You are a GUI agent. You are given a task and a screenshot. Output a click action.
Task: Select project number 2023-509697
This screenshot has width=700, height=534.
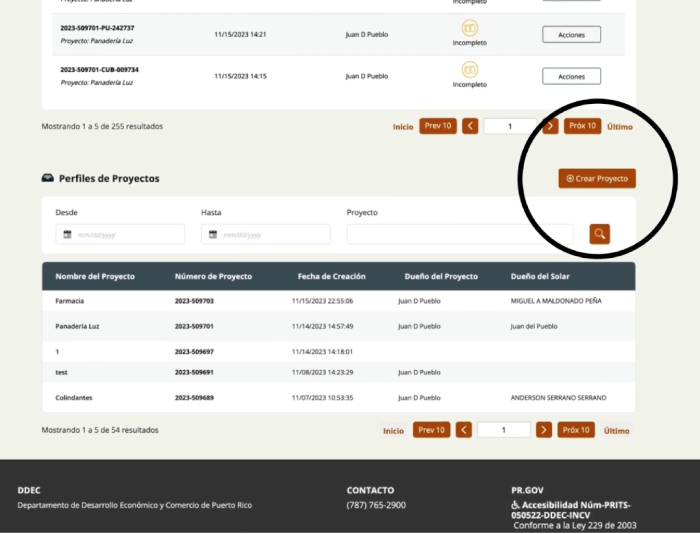[x=194, y=352]
